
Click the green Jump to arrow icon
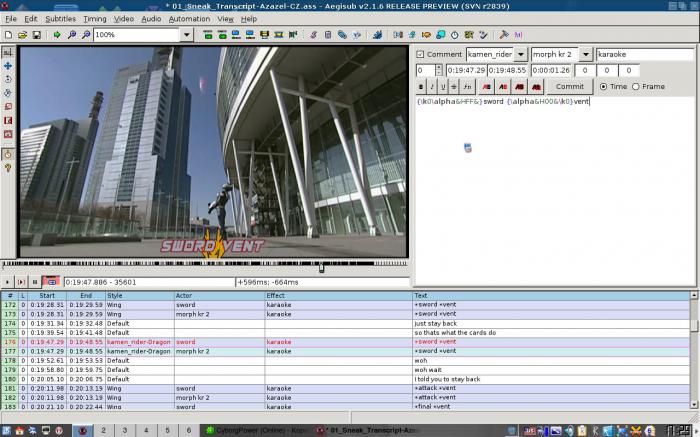57,34
